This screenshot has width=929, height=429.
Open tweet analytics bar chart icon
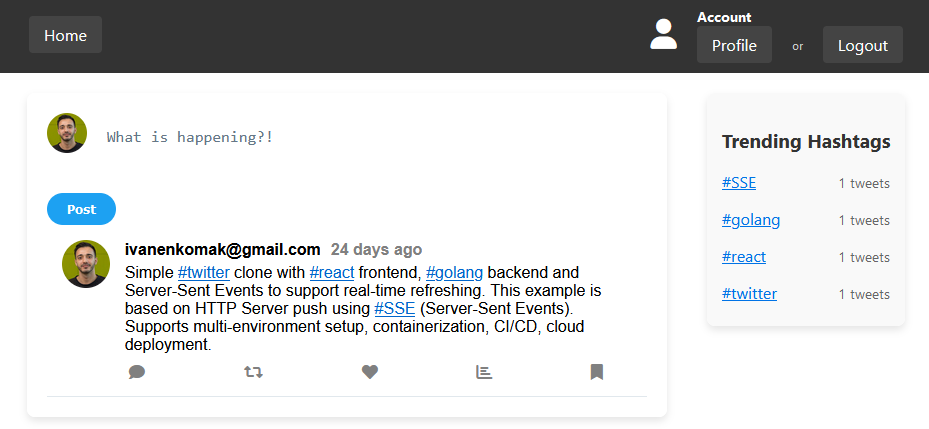(484, 372)
